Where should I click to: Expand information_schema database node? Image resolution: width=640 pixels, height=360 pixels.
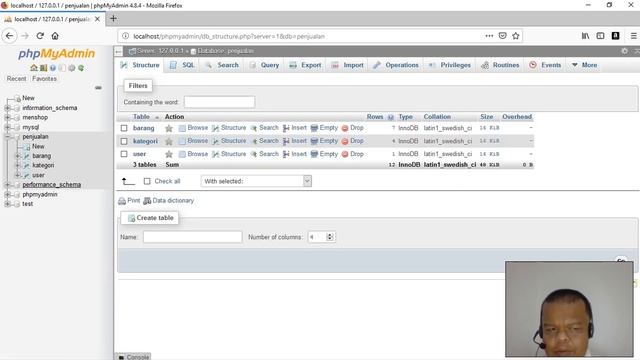coord(7,108)
